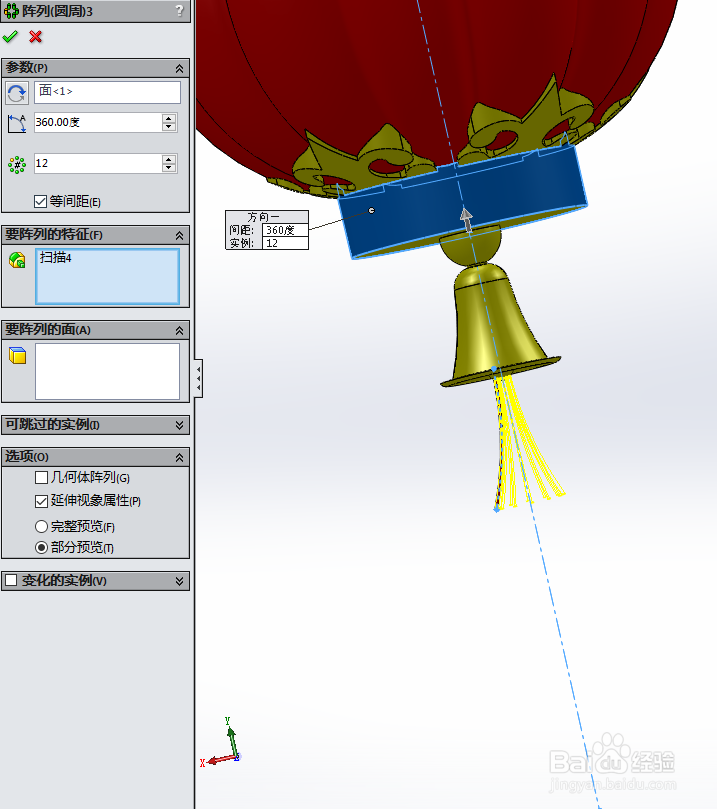Screen dimensions: 717x809
Task: Click the panel collapse handle on divider
Action: (199, 378)
